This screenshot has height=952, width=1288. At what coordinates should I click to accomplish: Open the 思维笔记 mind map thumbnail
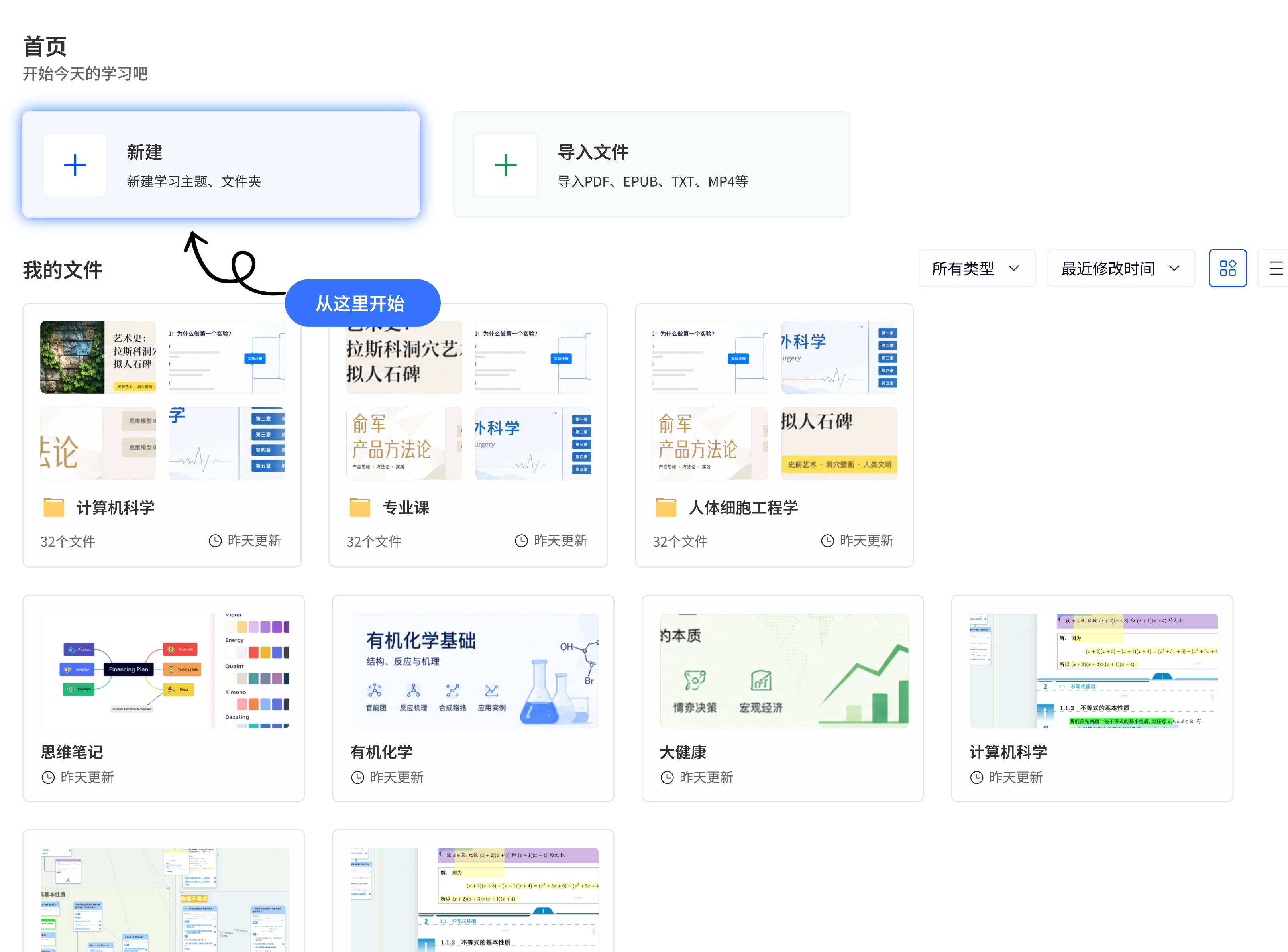(x=165, y=671)
